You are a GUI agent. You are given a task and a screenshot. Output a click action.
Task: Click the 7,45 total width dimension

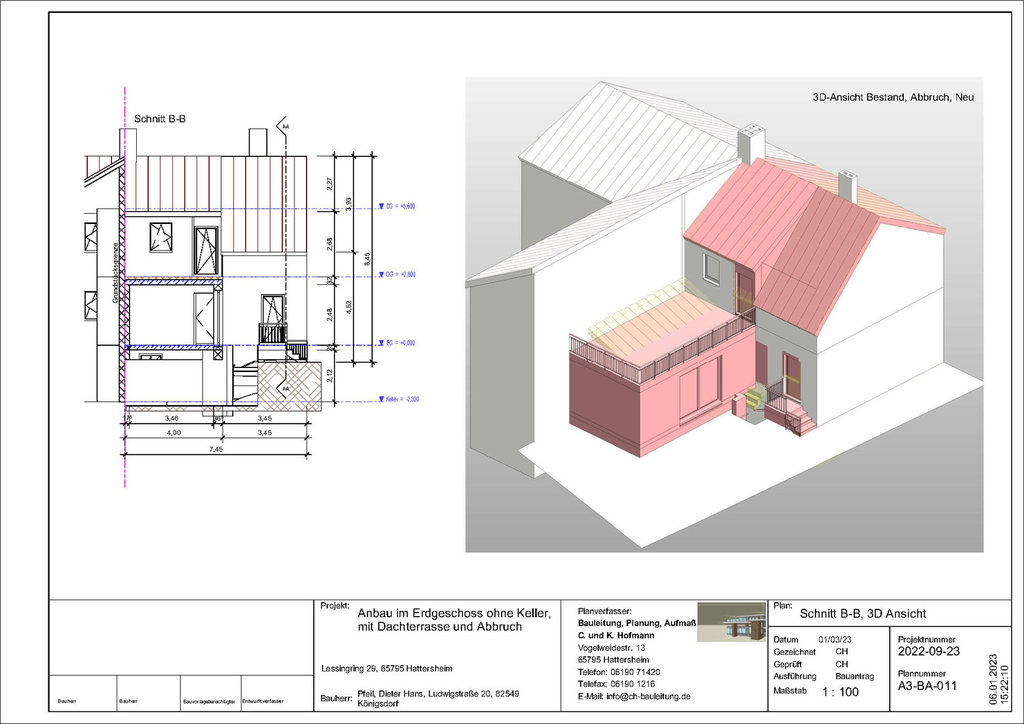coord(214,449)
